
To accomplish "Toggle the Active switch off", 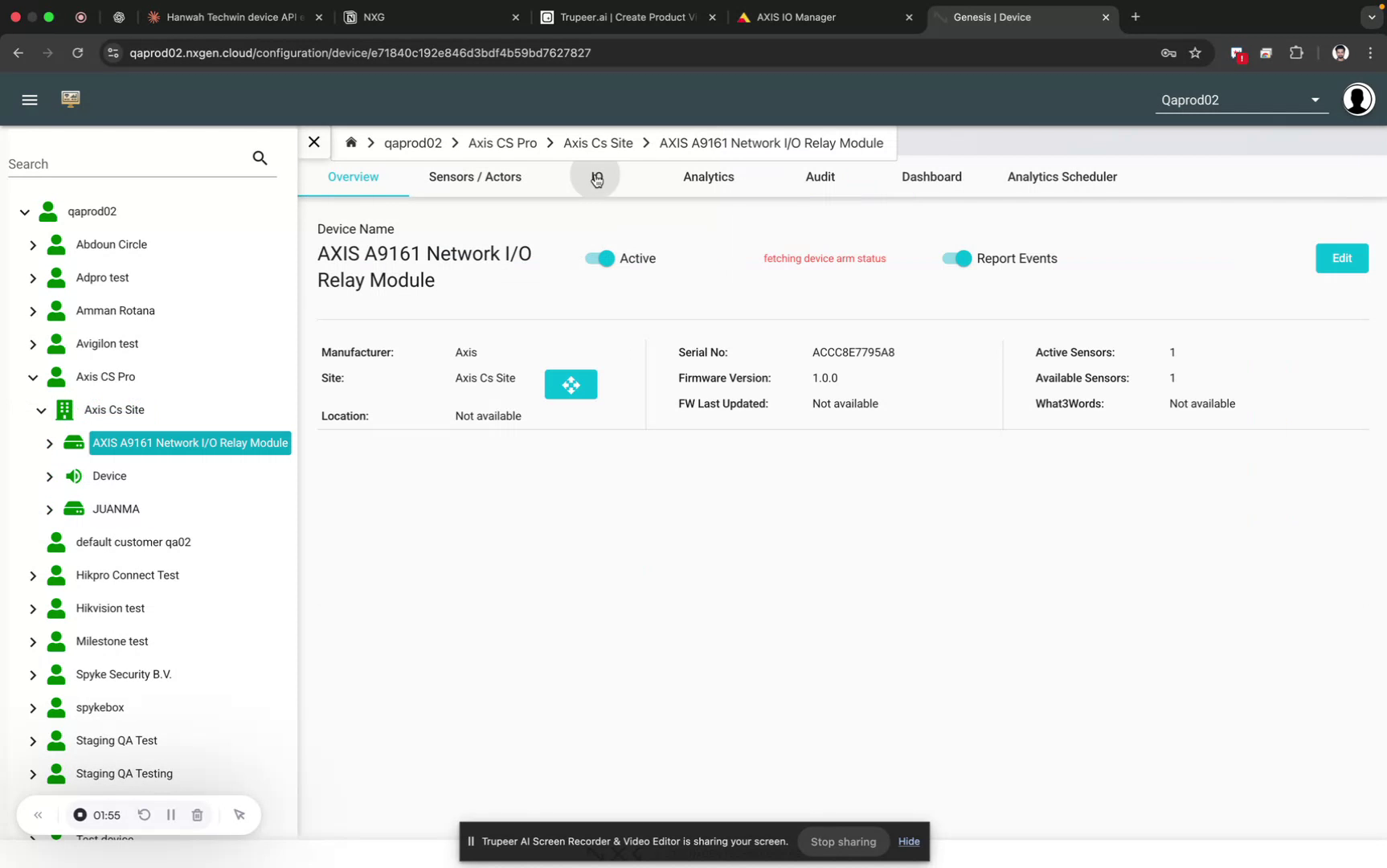I will point(598,258).
